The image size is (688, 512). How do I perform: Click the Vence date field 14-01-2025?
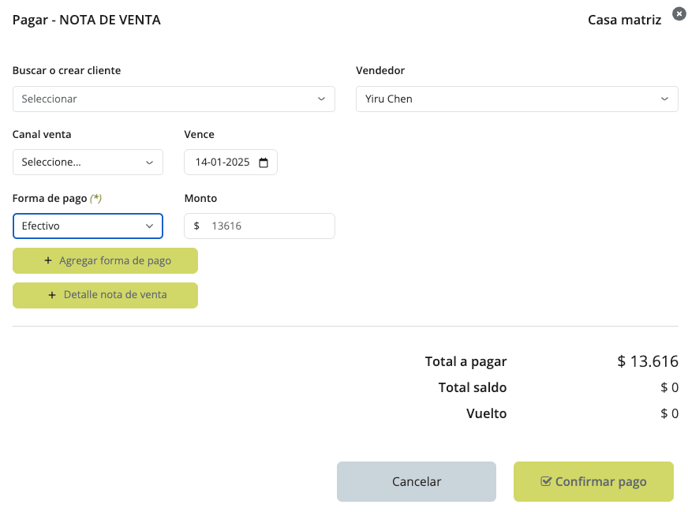click(231, 162)
